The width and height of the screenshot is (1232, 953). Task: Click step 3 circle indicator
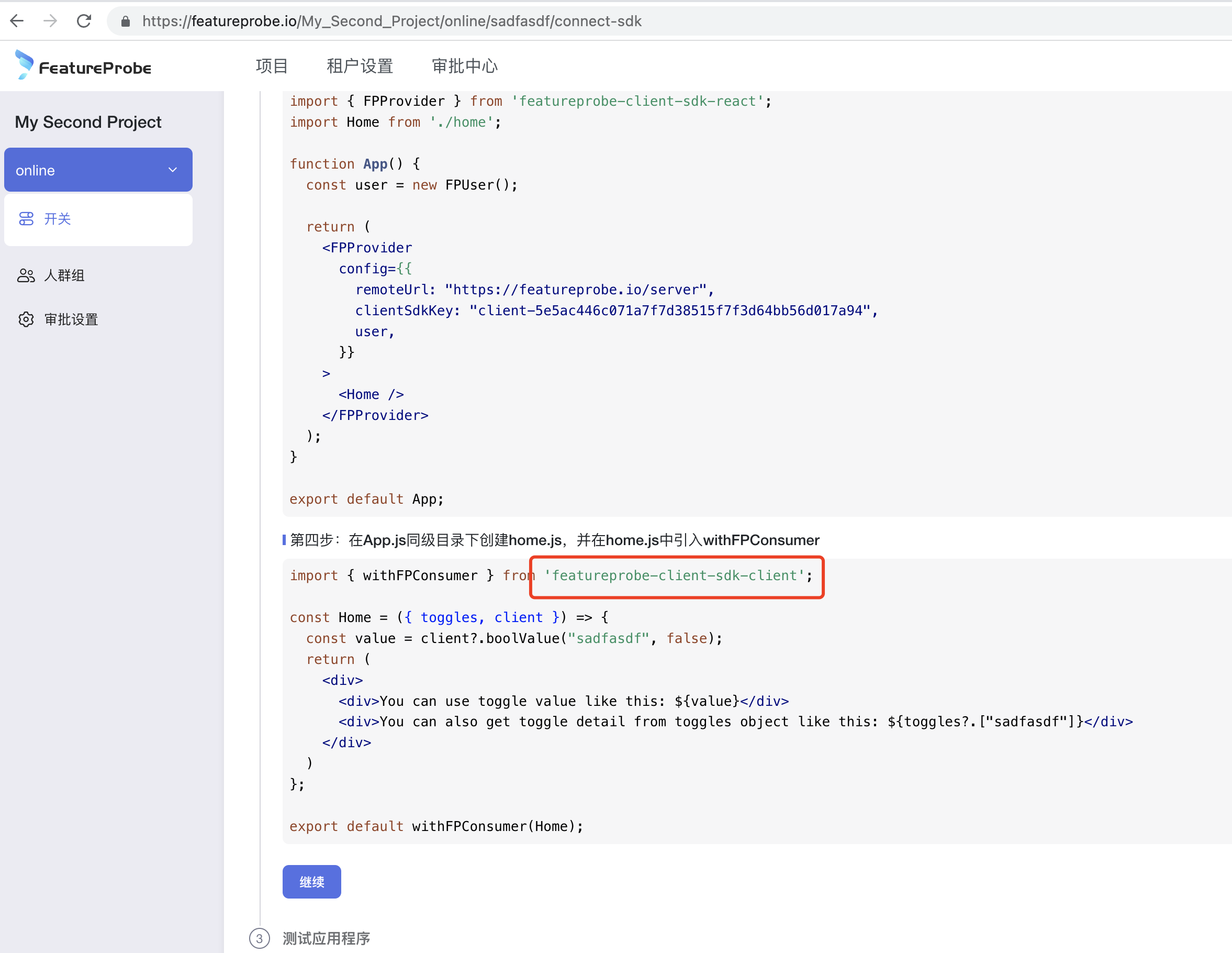tap(259, 938)
